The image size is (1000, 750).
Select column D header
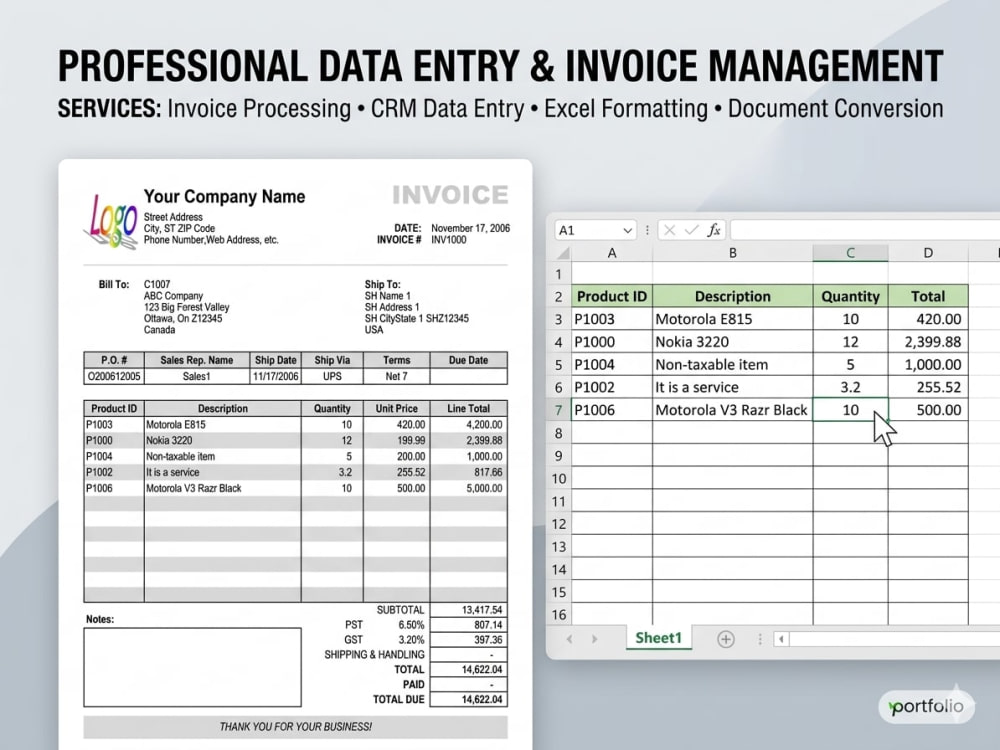[928, 253]
